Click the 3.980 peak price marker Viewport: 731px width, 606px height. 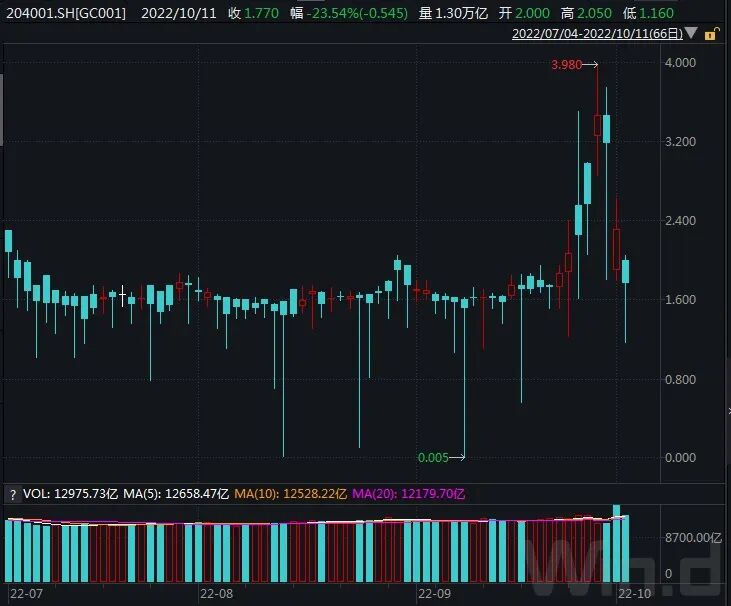point(566,65)
